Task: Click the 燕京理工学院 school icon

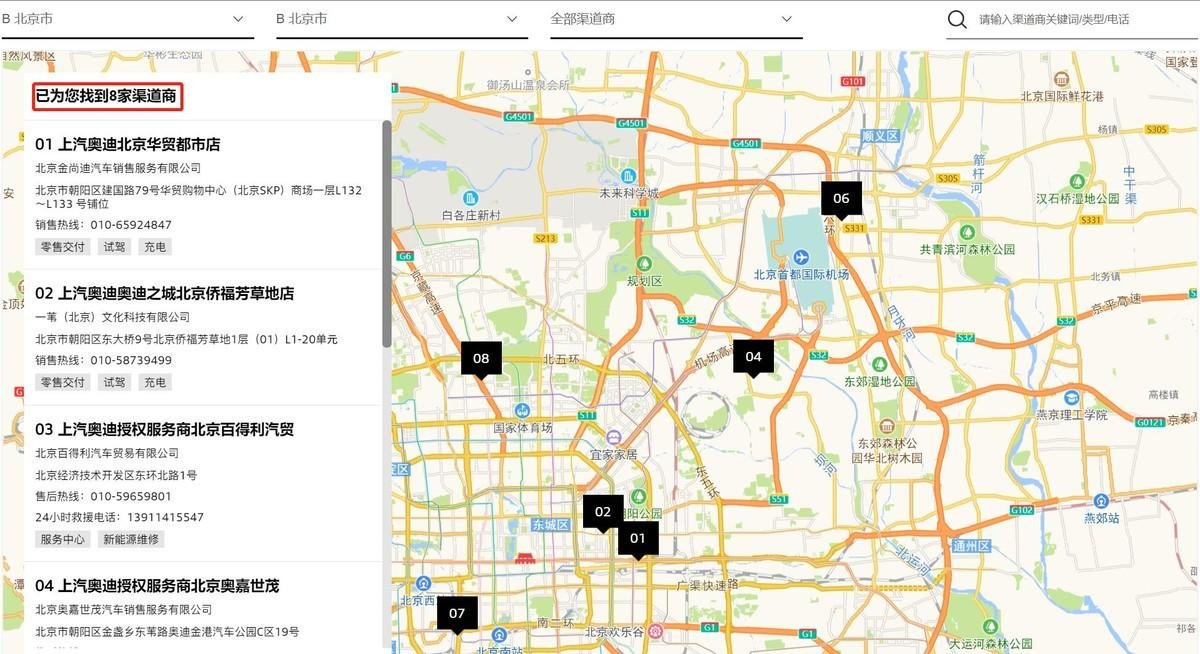Action: pyautogui.click(x=1071, y=397)
